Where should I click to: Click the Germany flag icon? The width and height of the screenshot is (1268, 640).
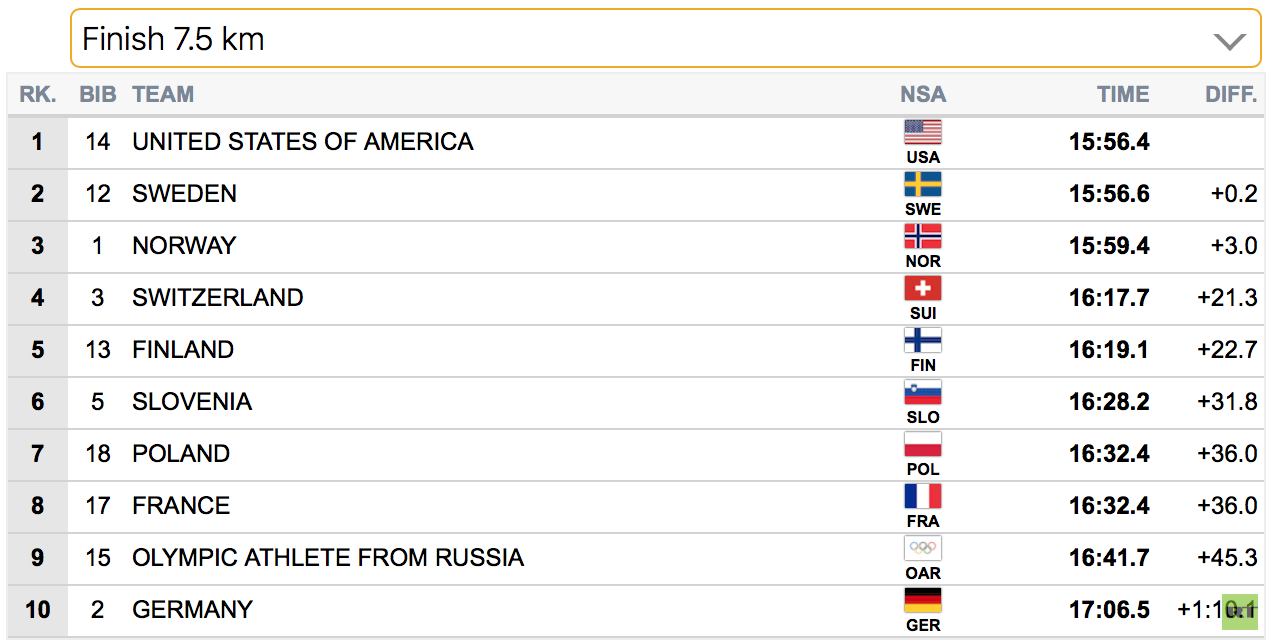[x=923, y=600]
